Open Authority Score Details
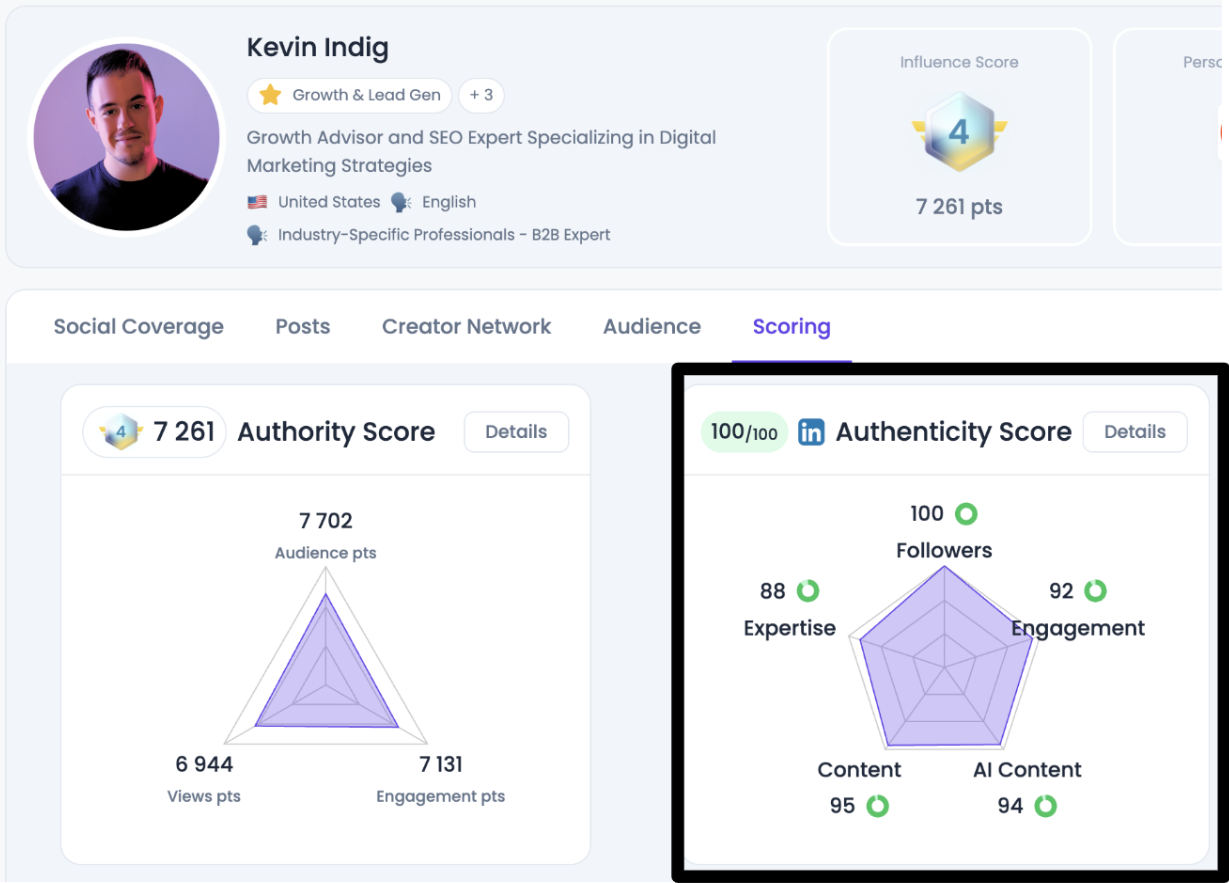The height and width of the screenshot is (883, 1229). [x=516, y=432]
